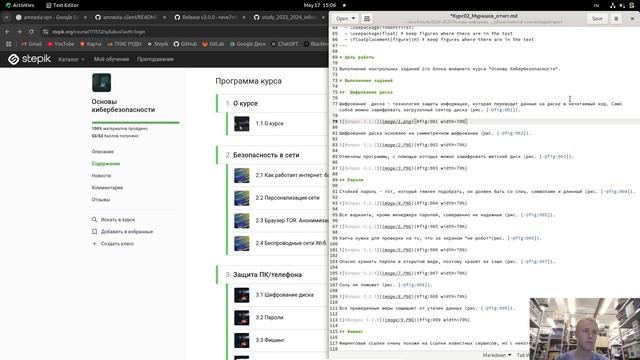Click the course cover thumbnail in sidebar

(x=101, y=82)
